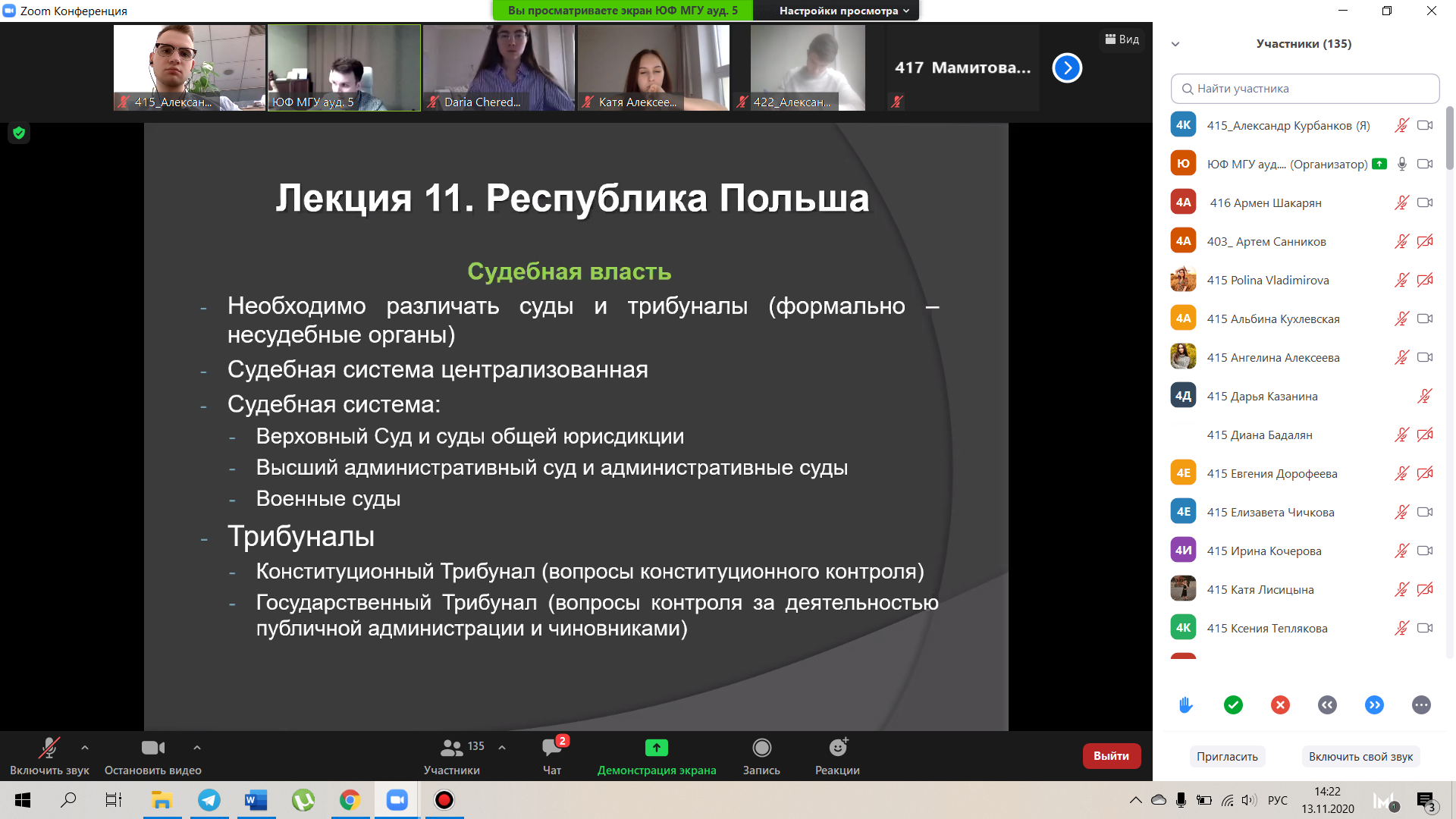1456x819 pixels.
Task: Collapse participants panel chevron near Участники title
Action: click(x=1175, y=44)
